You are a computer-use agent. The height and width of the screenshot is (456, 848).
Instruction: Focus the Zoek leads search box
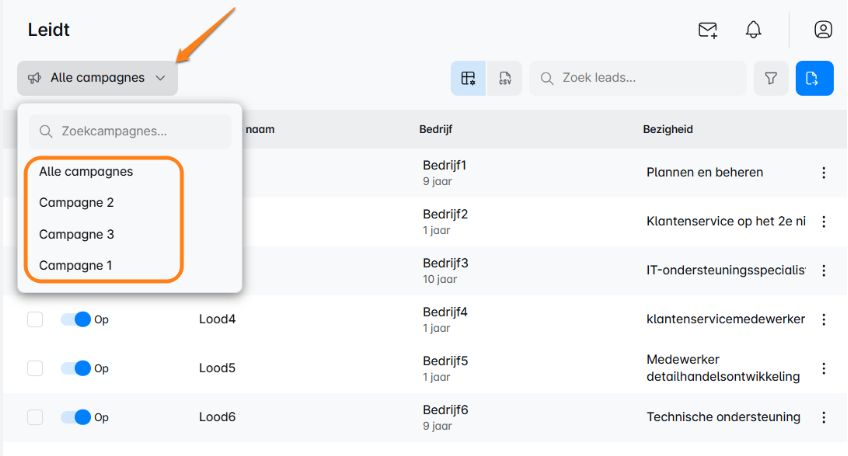tap(640, 78)
